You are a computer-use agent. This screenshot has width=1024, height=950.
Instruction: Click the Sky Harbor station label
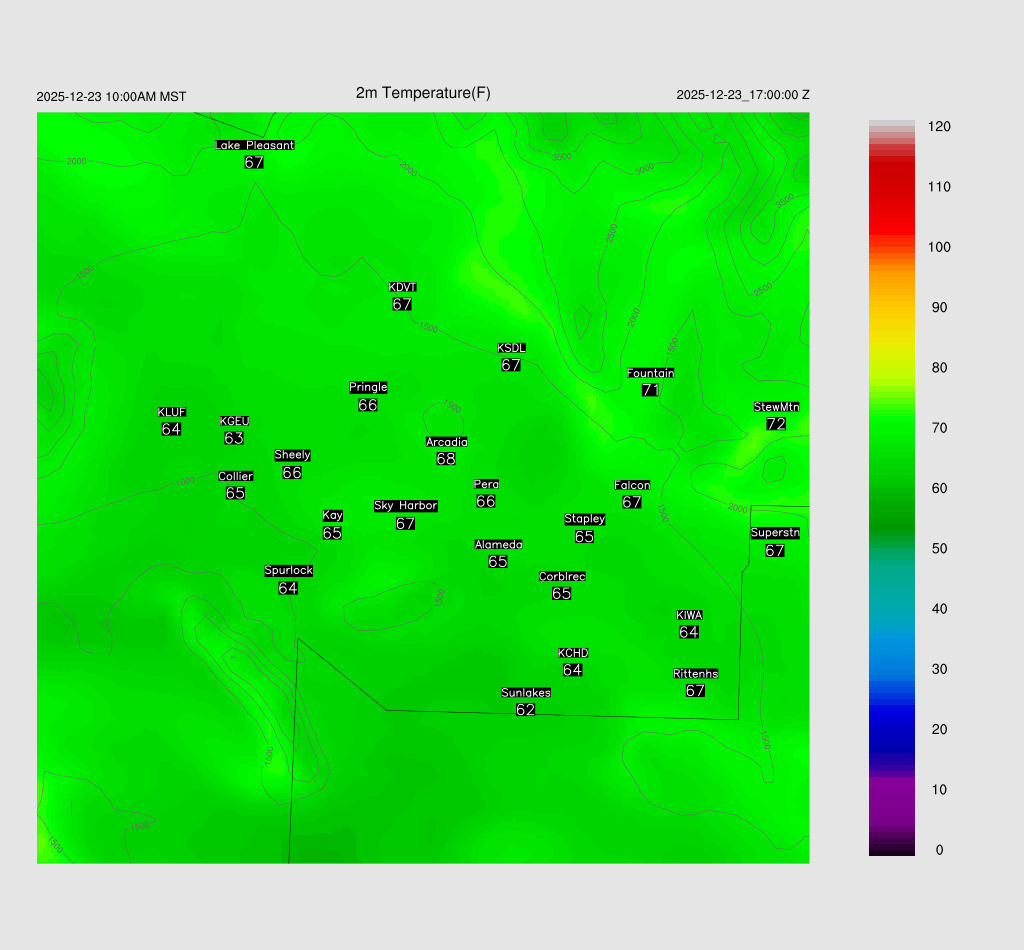405,506
